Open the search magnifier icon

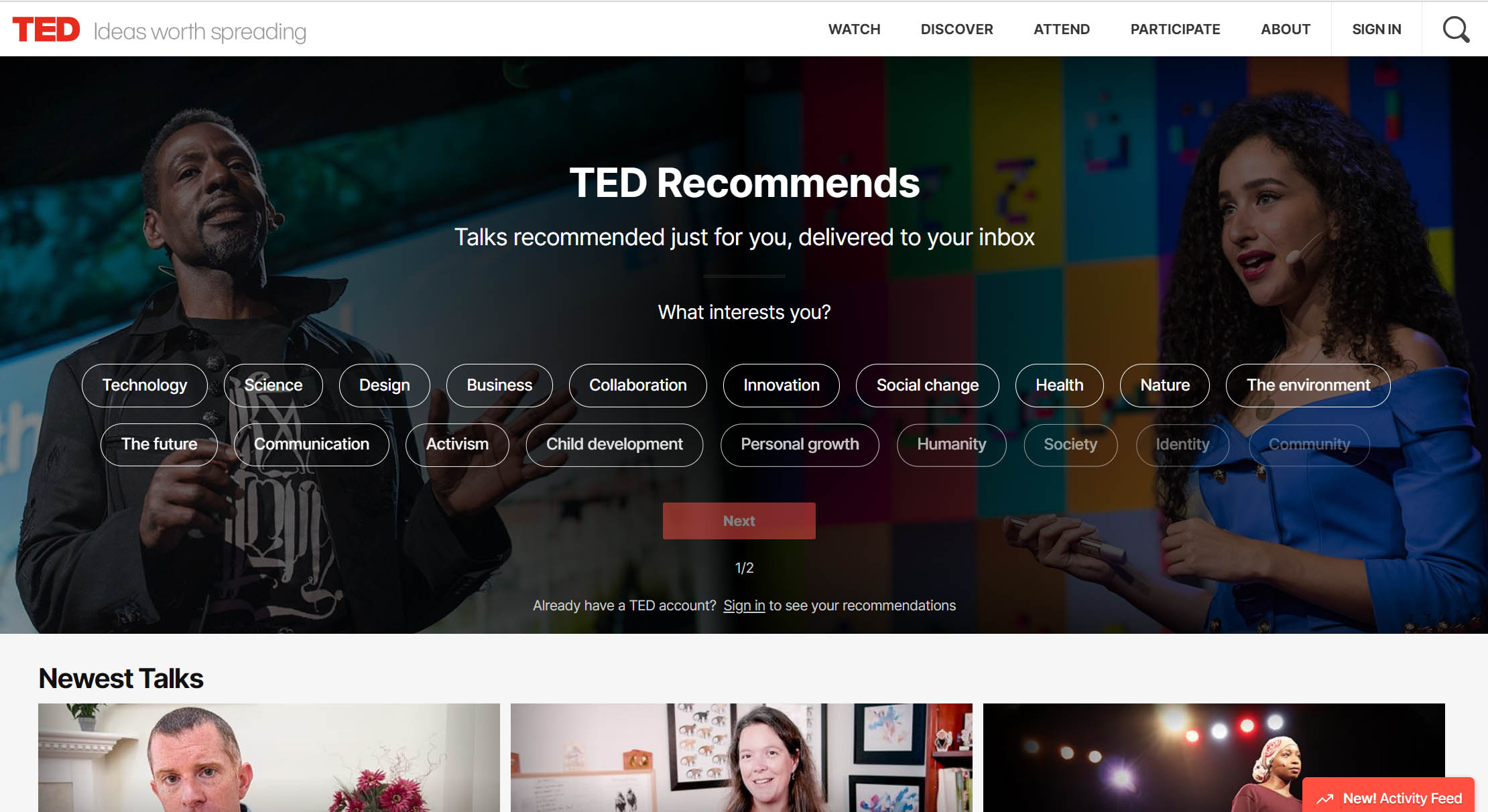[1456, 29]
